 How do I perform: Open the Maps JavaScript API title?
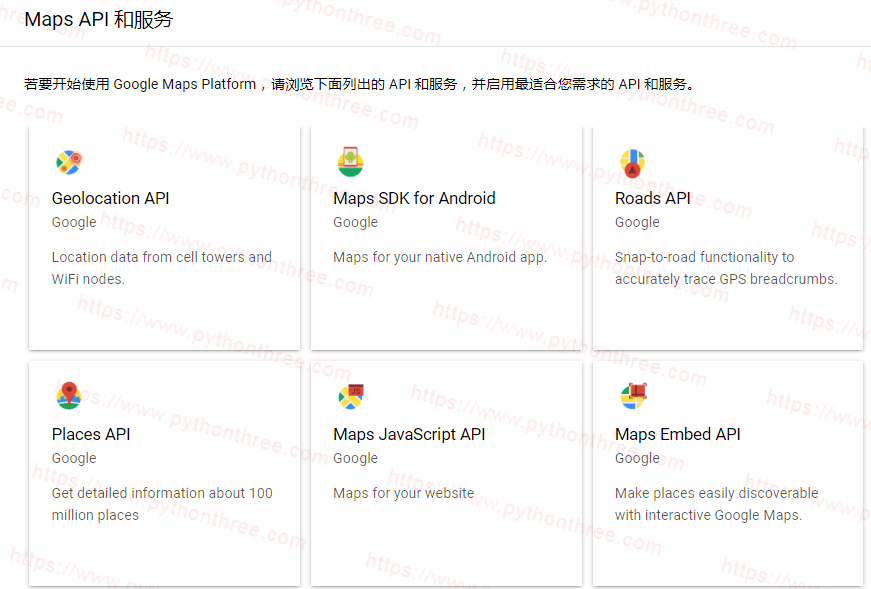409,434
